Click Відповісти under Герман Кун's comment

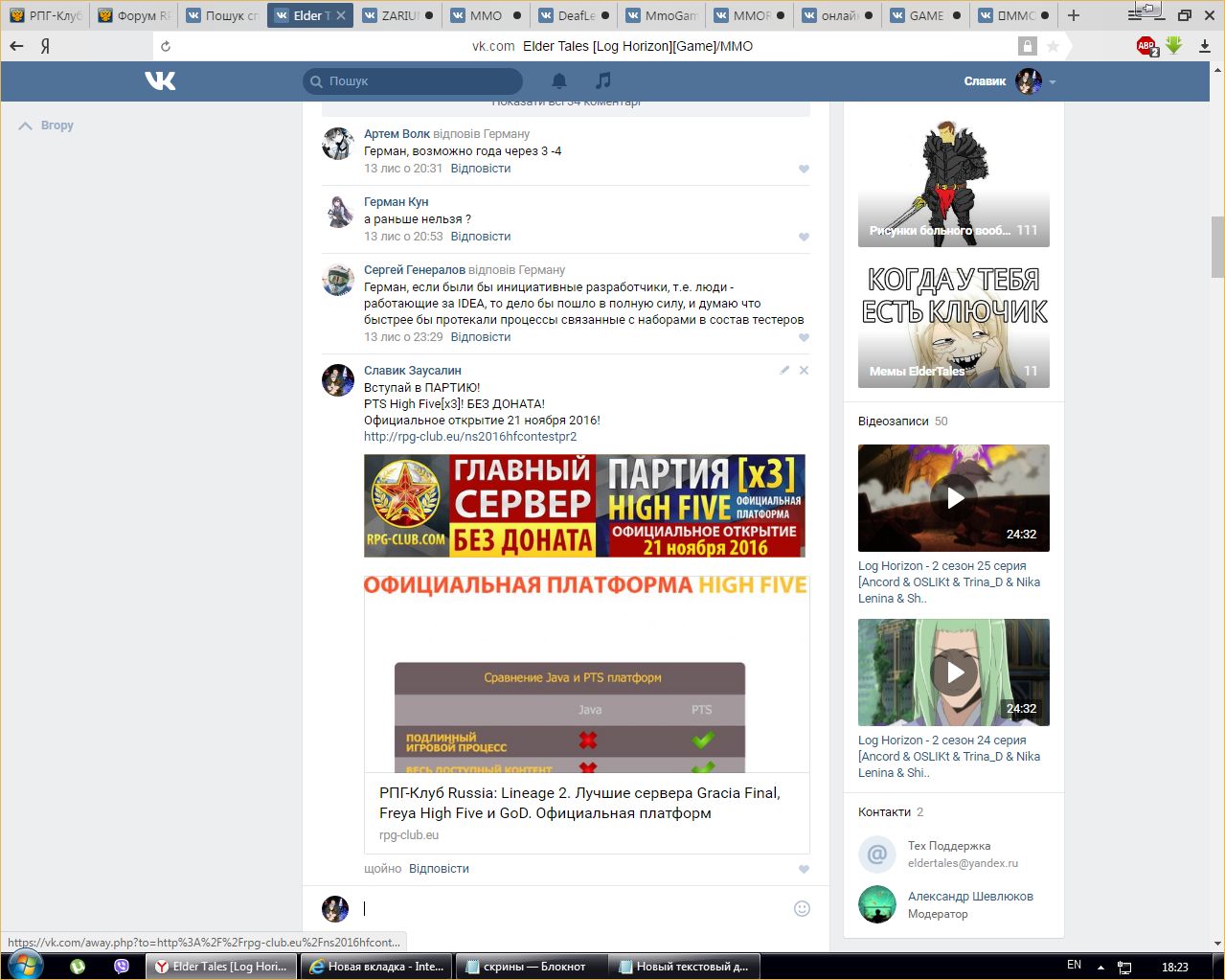pos(480,237)
